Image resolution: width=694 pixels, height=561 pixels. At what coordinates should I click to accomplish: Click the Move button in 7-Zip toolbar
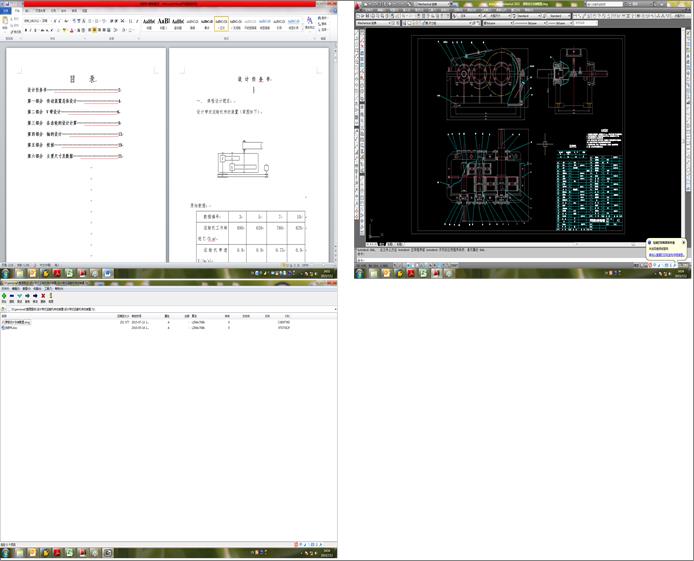click(x=35, y=297)
